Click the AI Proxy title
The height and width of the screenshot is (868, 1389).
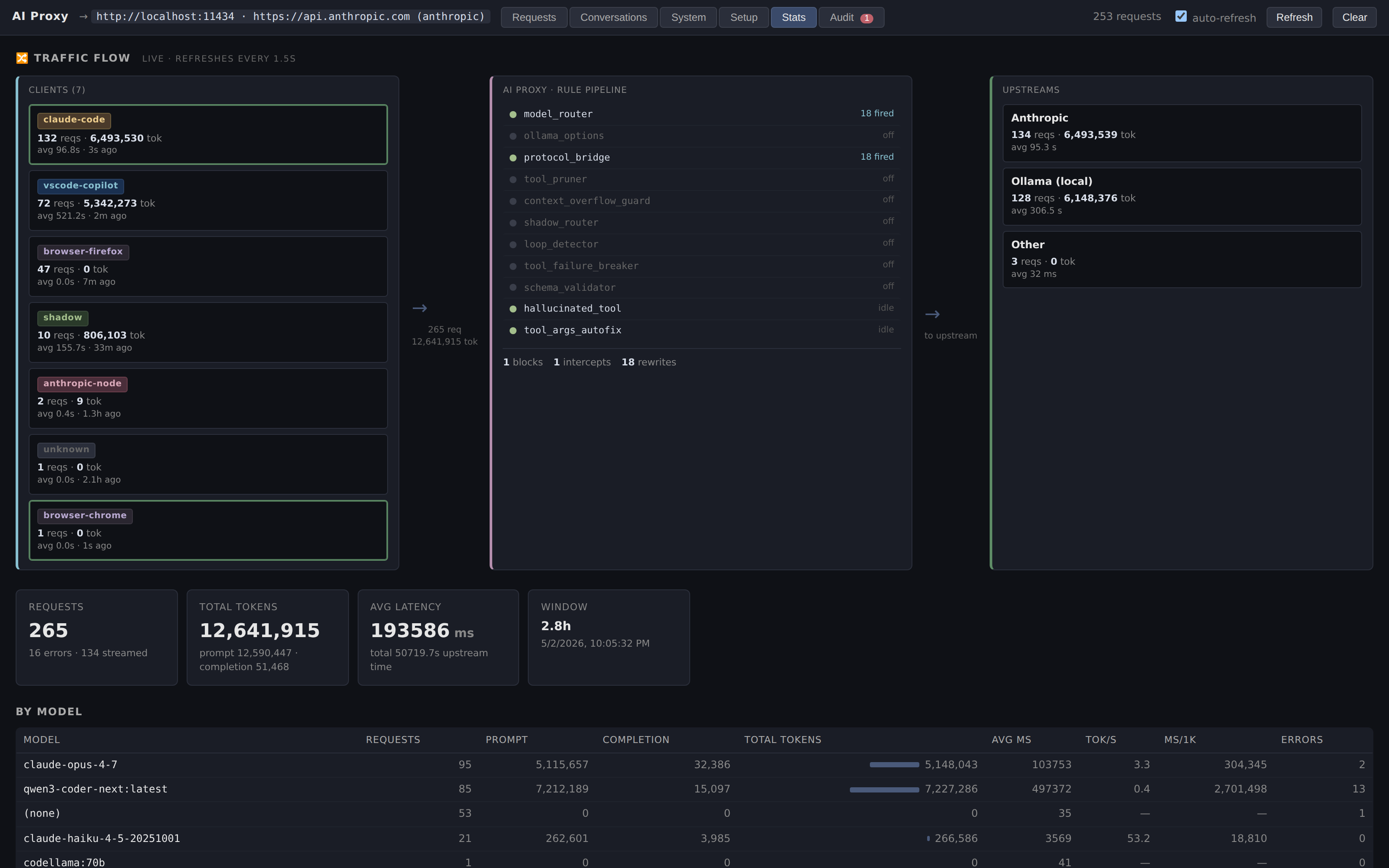(x=40, y=16)
